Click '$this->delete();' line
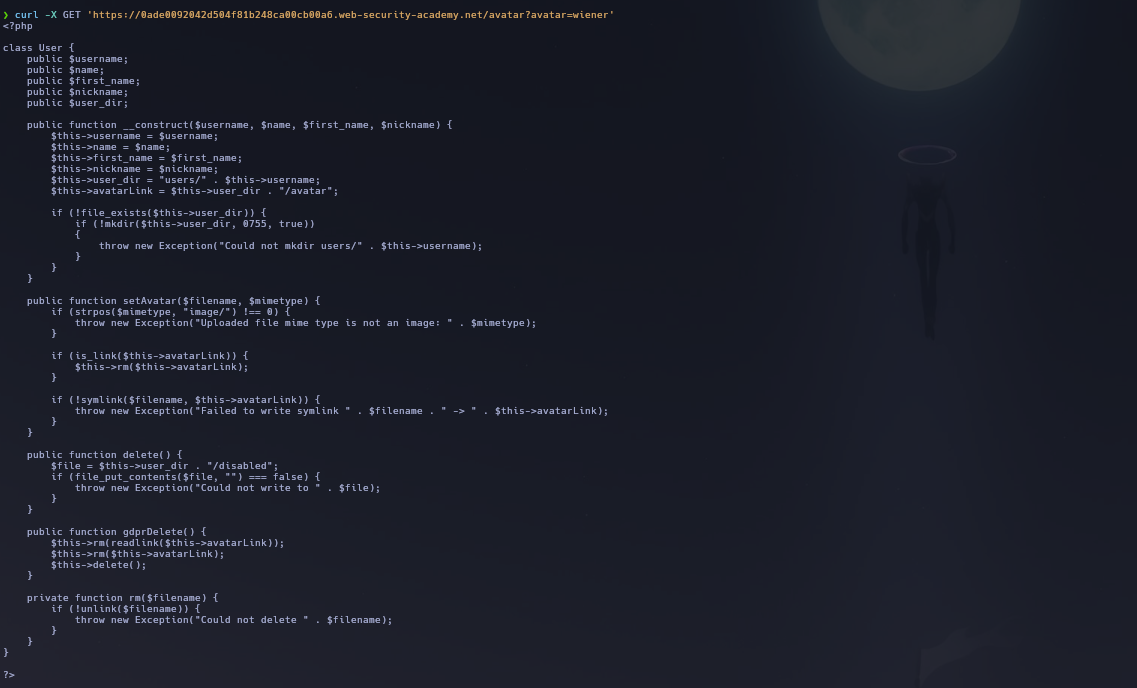 click(x=99, y=565)
